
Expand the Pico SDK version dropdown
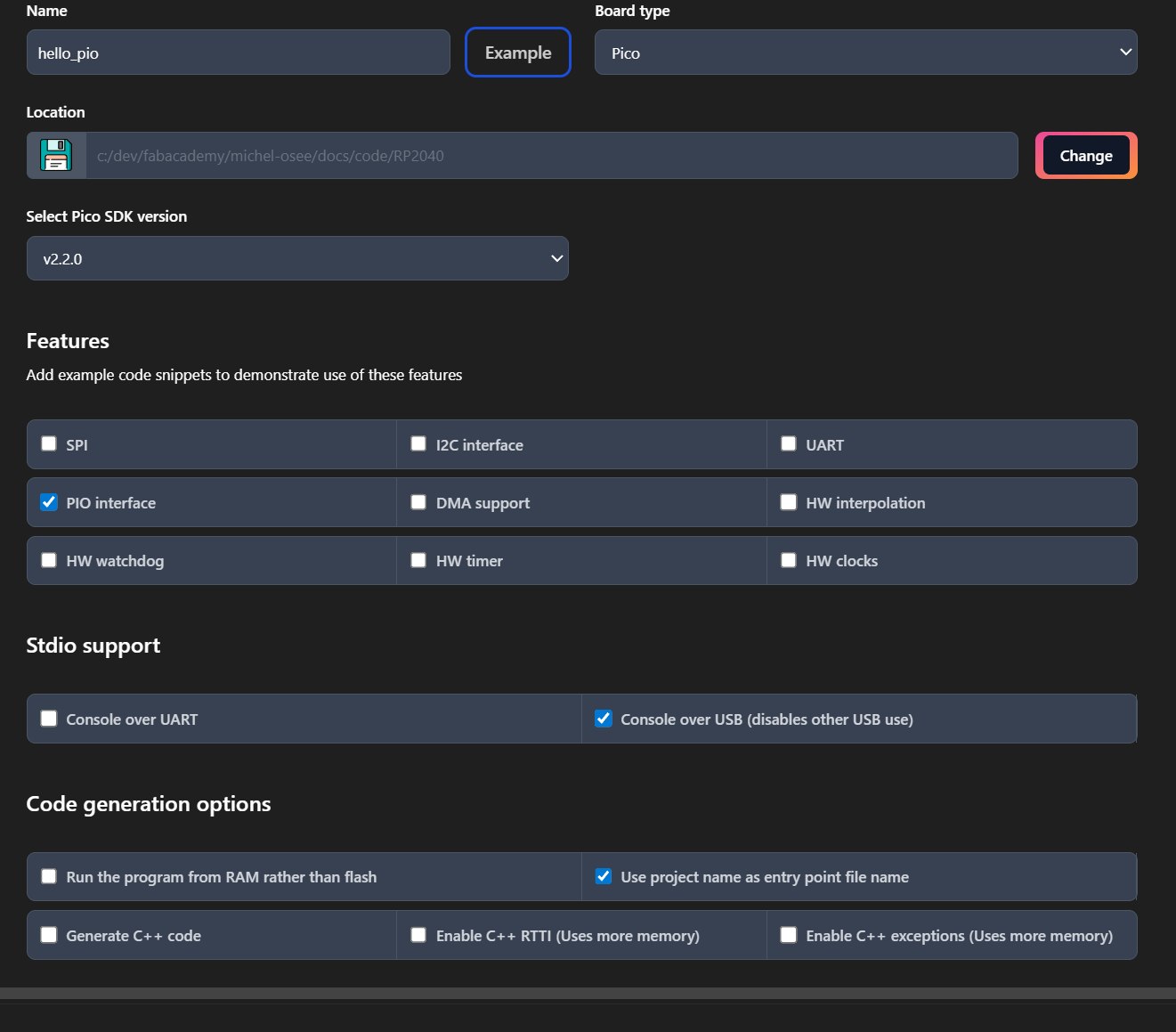(297, 259)
